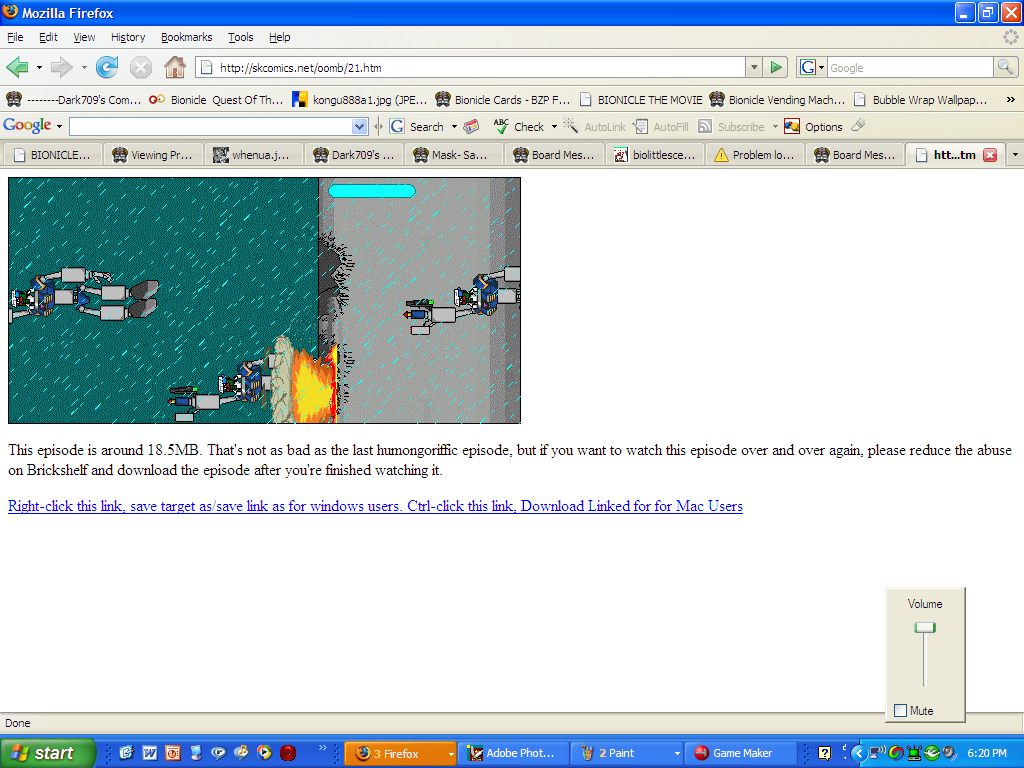Open Google Toolbar Options
Viewport: 1024px width, 768px height.
click(x=814, y=127)
